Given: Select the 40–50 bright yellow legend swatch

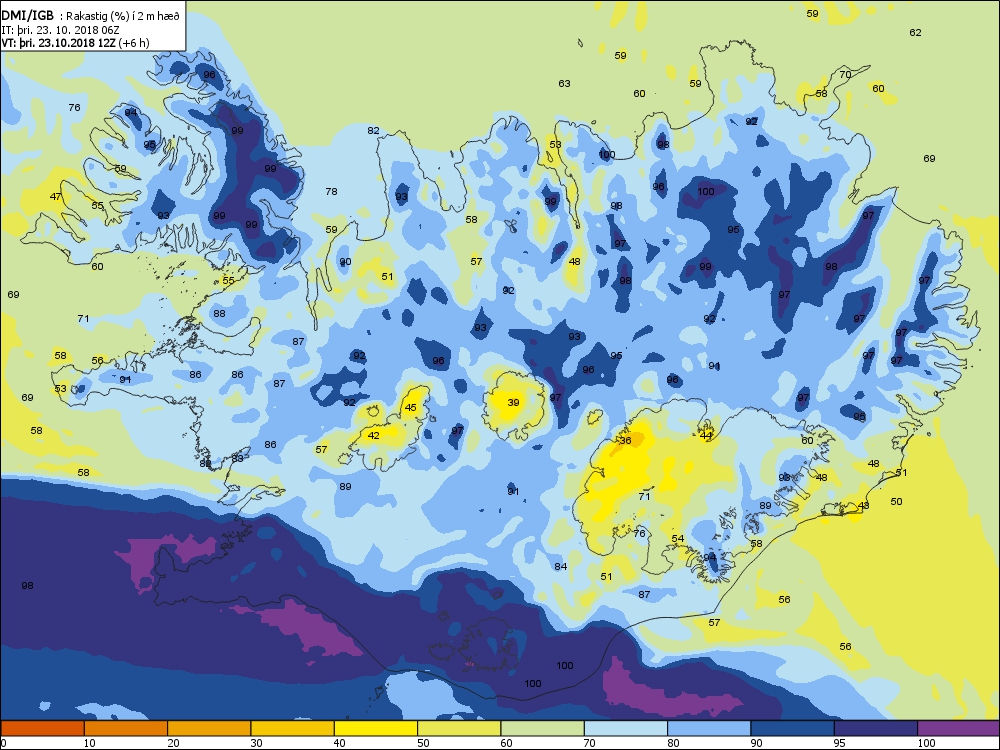Looking at the screenshot, I should coord(376,728).
